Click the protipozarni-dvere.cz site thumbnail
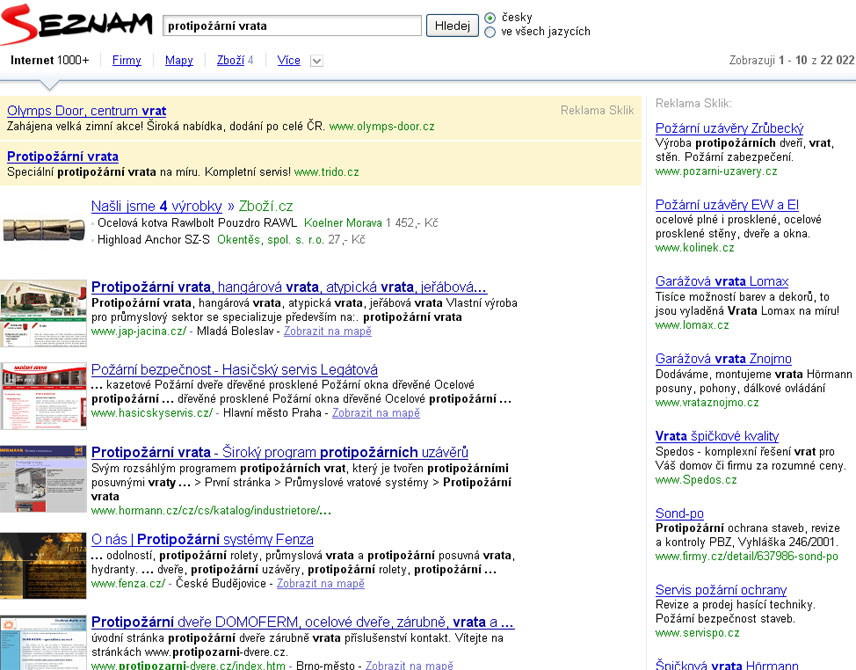 [x=44, y=643]
